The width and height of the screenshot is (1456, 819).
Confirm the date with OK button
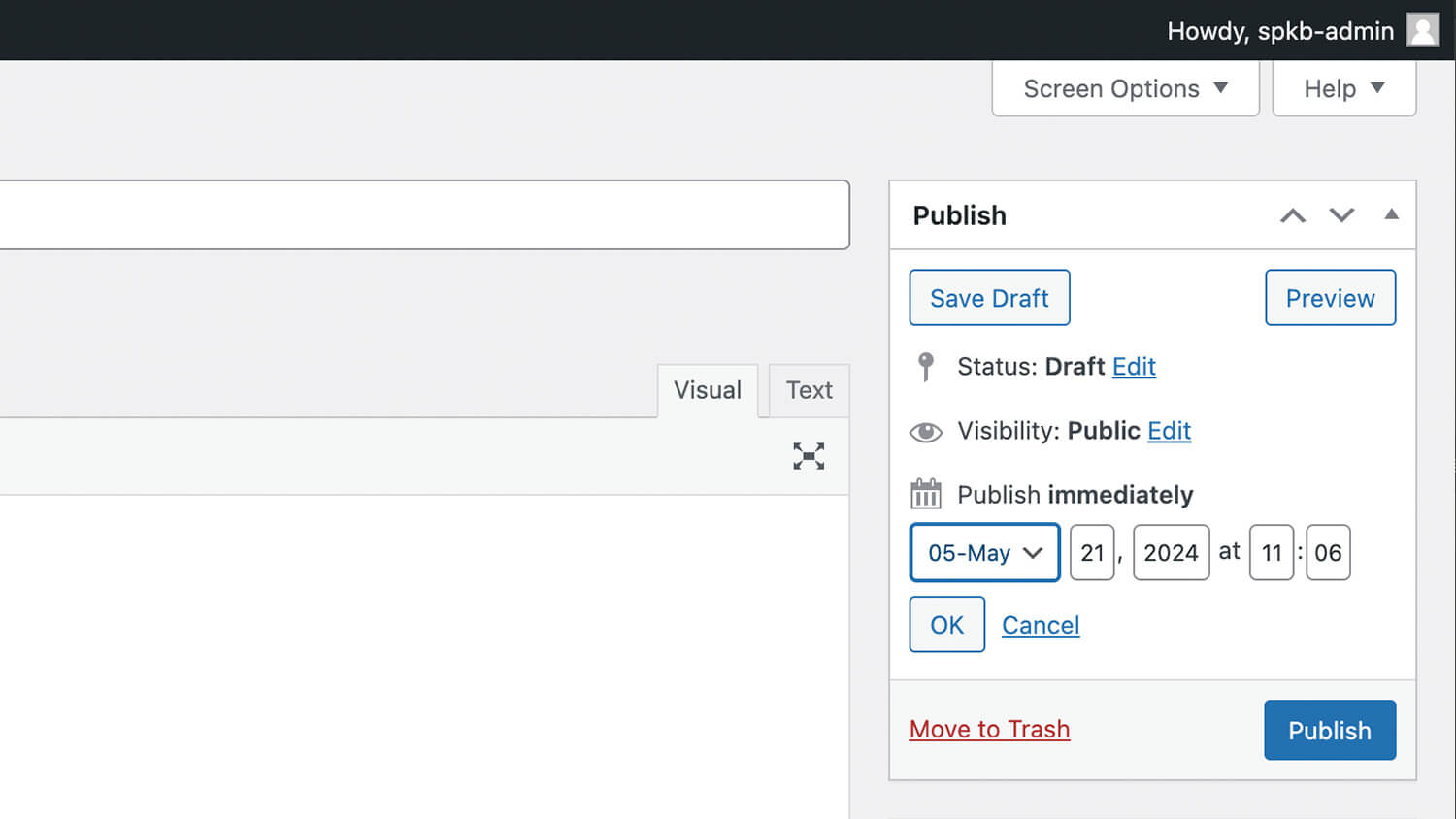click(946, 625)
